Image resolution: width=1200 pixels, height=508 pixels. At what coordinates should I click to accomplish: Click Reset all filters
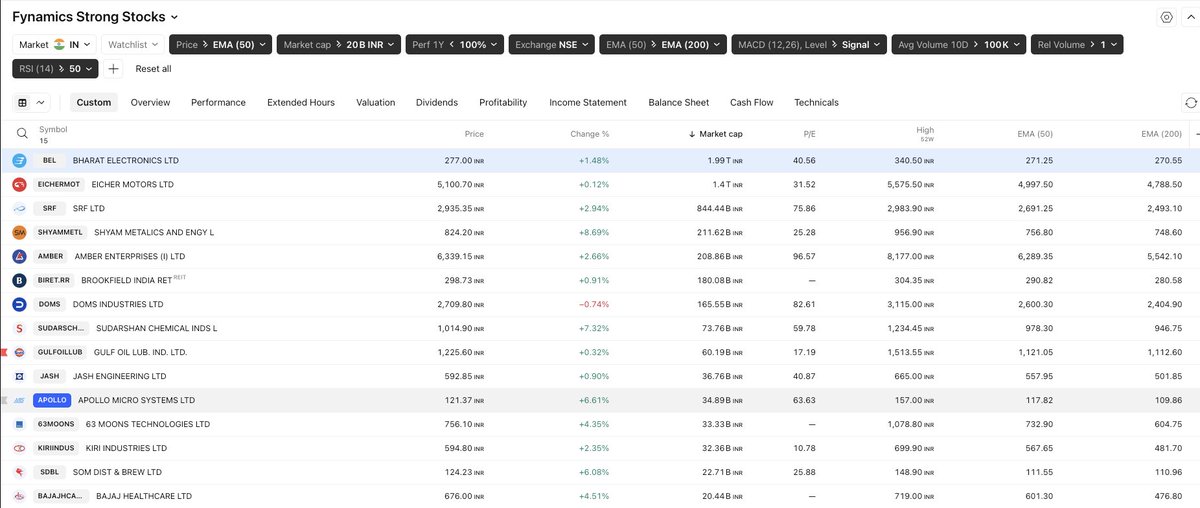pyautogui.click(x=153, y=69)
